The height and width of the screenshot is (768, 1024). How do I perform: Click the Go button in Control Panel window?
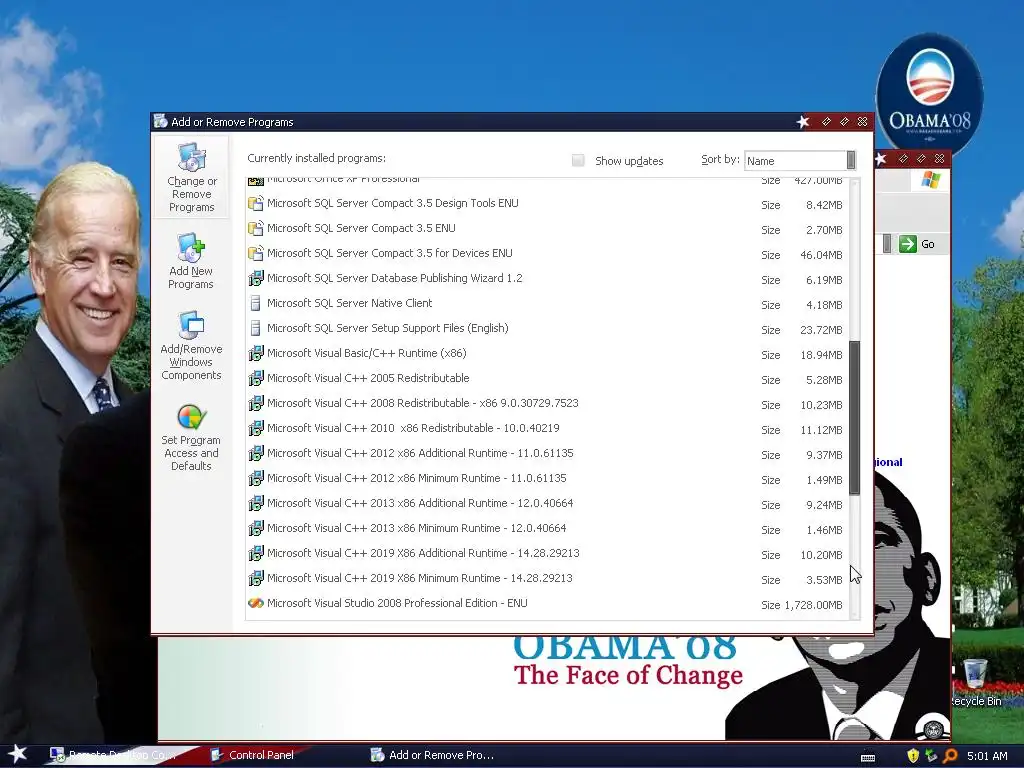(x=918, y=244)
